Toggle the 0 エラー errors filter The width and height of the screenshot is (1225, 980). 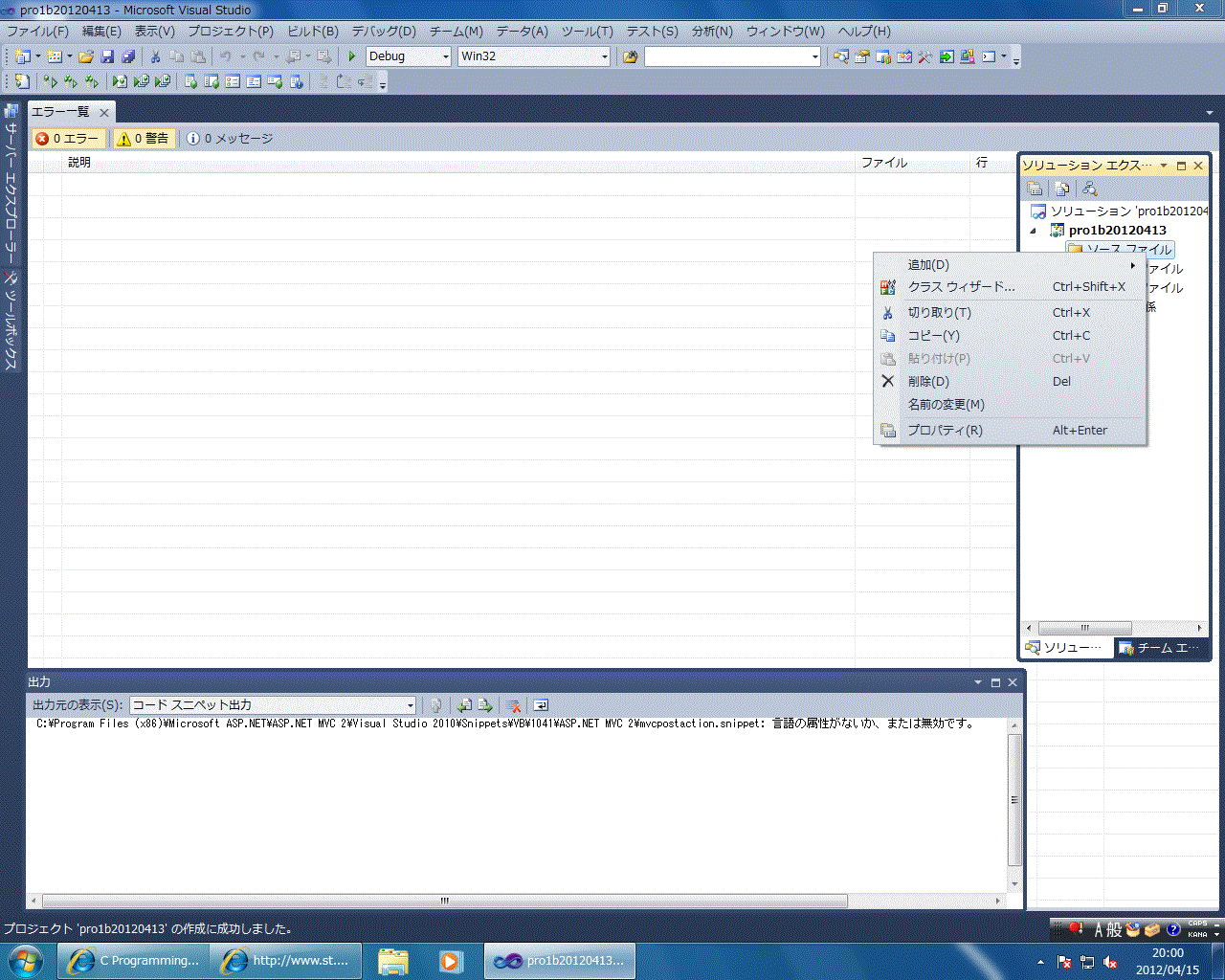pyautogui.click(x=68, y=139)
